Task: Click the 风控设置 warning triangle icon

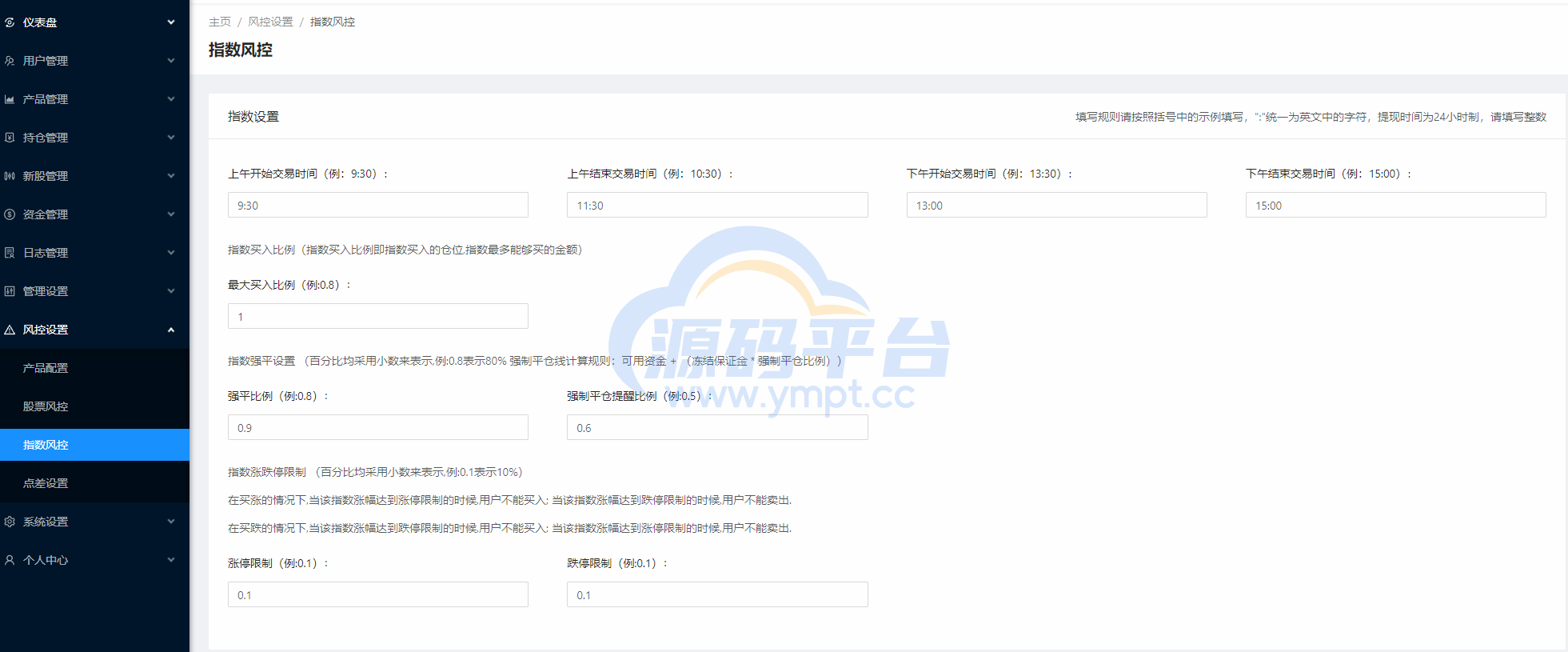Action: pyautogui.click(x=10, y=330)
